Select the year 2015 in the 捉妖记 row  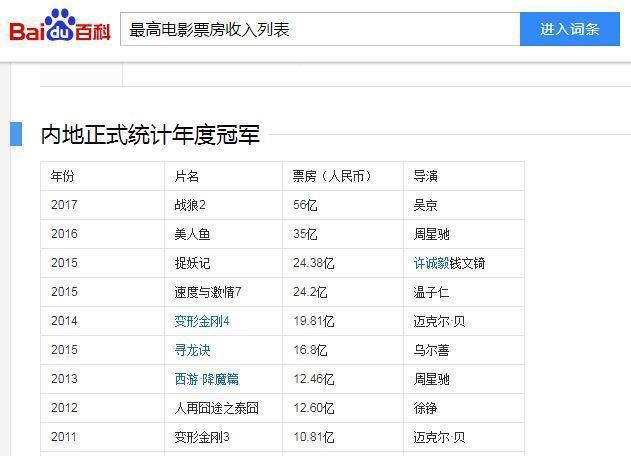tap(103, 263)
